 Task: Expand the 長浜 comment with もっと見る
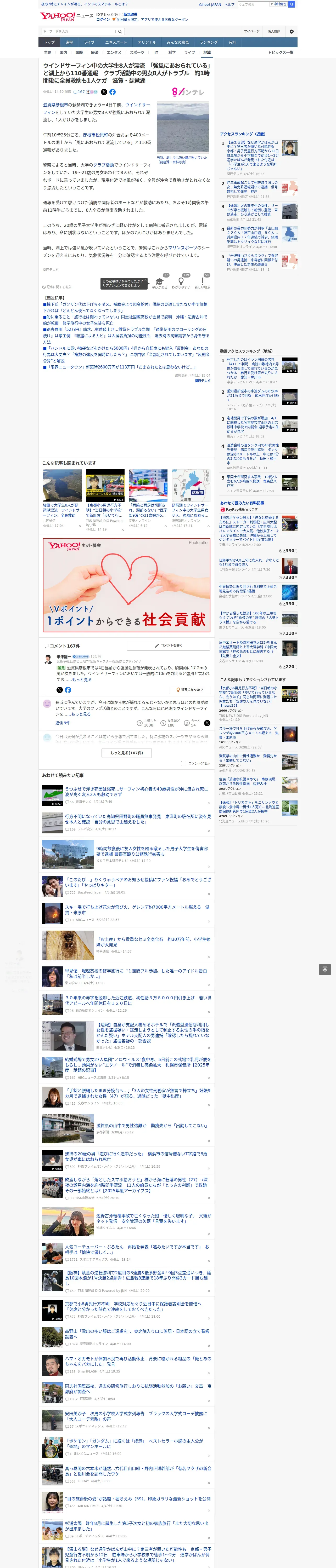coord(81,714)
